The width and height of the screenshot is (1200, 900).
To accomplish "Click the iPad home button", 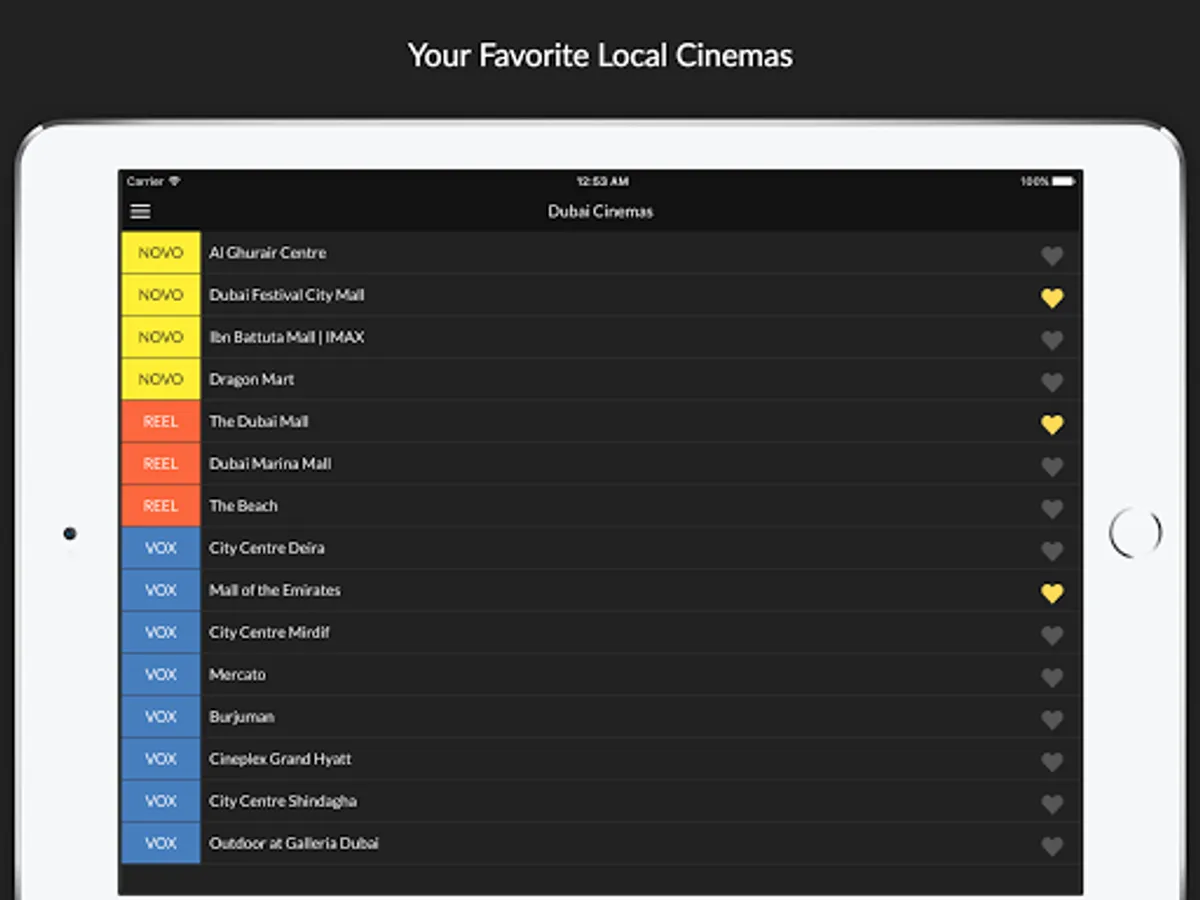I will (1136, 532).
